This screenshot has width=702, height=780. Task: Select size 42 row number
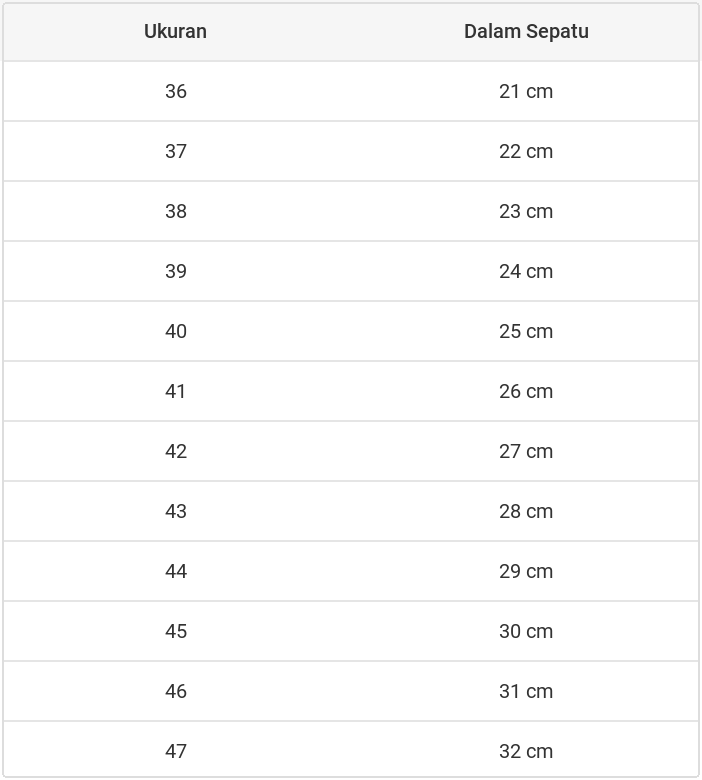pos(176,451)
